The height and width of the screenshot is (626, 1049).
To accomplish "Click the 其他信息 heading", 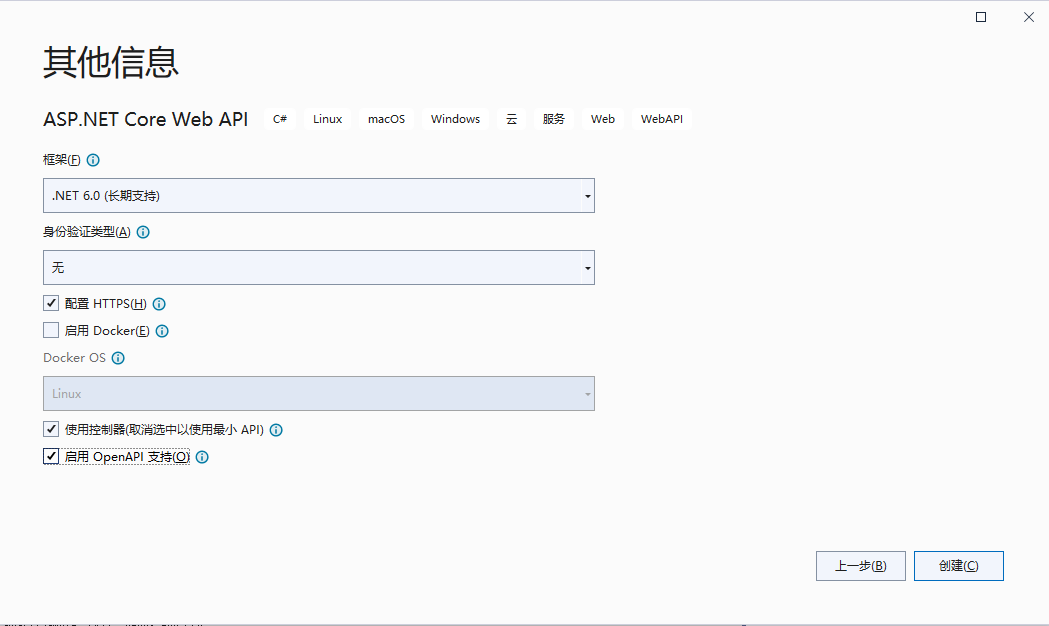I will [110, 63].
